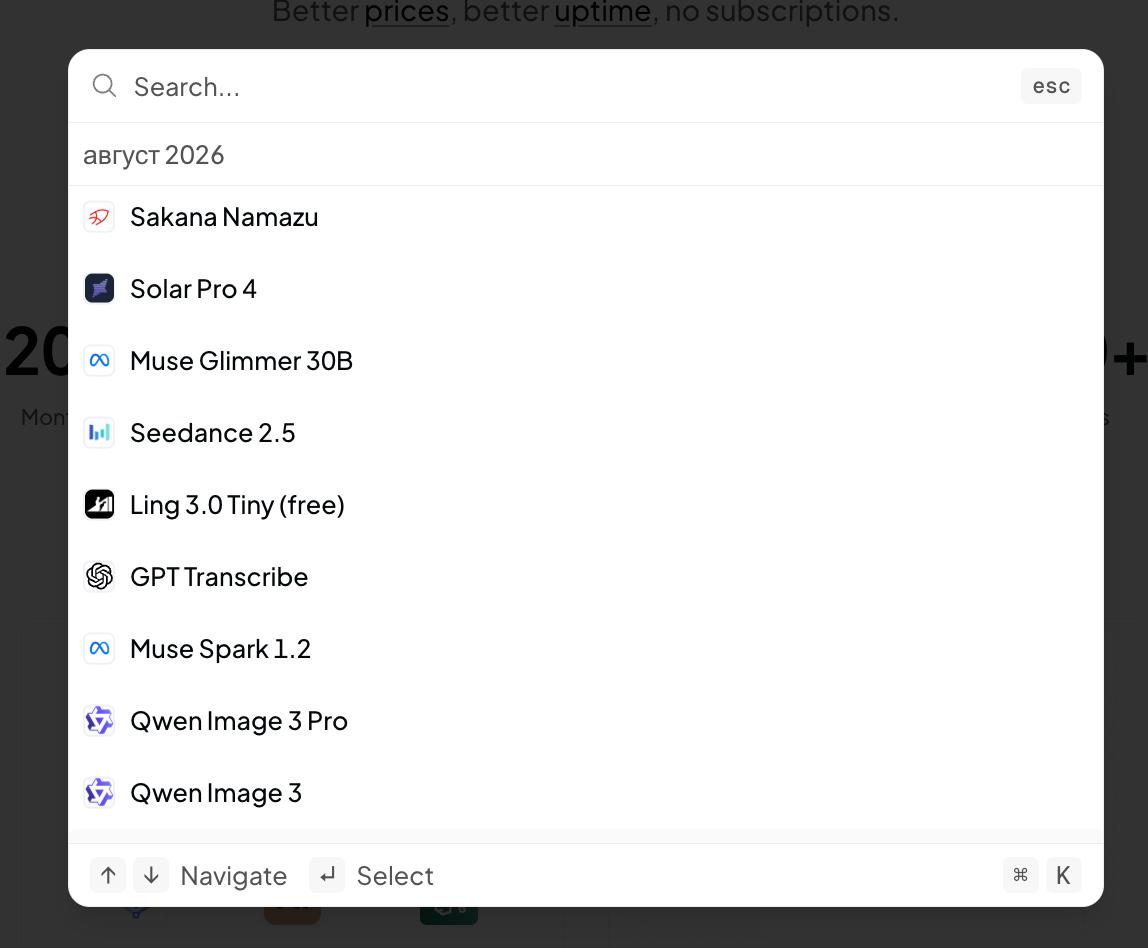
Task: Click the command key symbol badge
Action: [x=1020, y=875]
